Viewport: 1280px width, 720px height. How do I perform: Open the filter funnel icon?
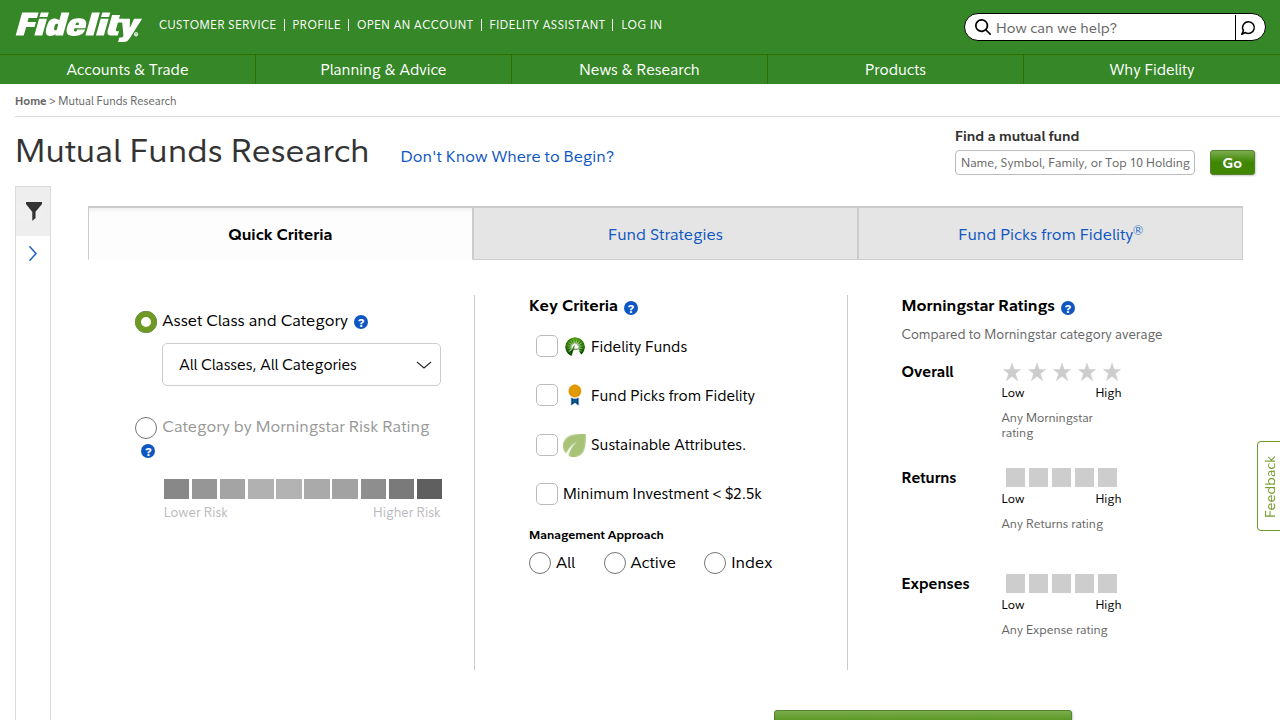(x=33, y=211)
